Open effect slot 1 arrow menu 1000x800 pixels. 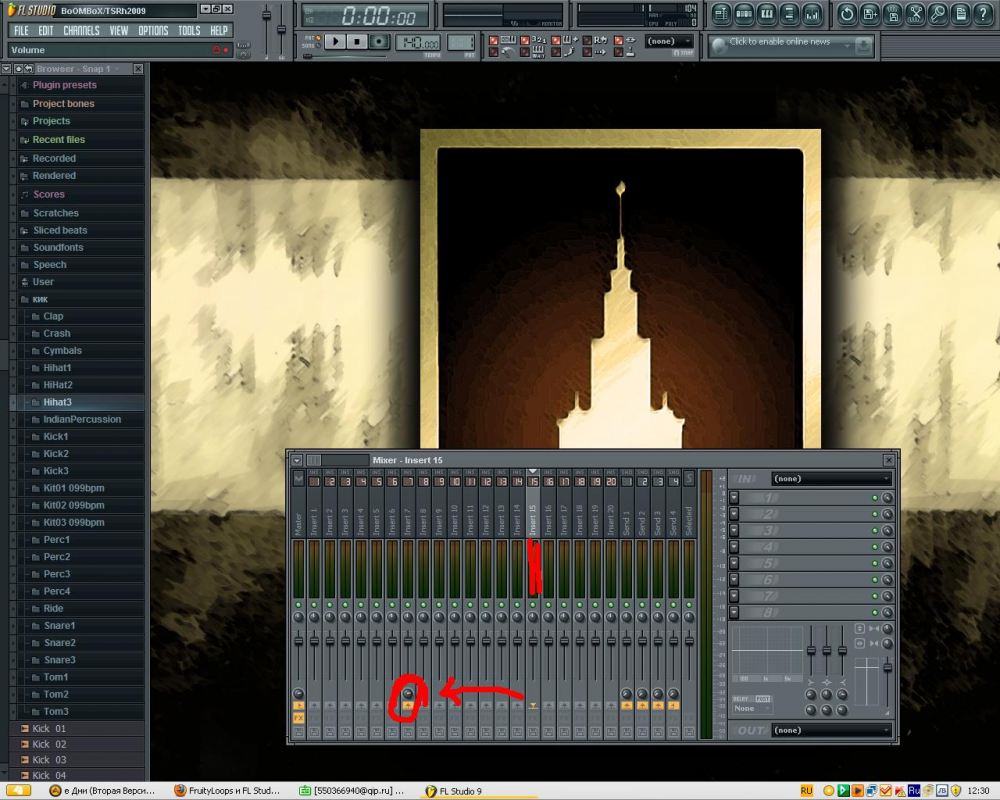734,498
